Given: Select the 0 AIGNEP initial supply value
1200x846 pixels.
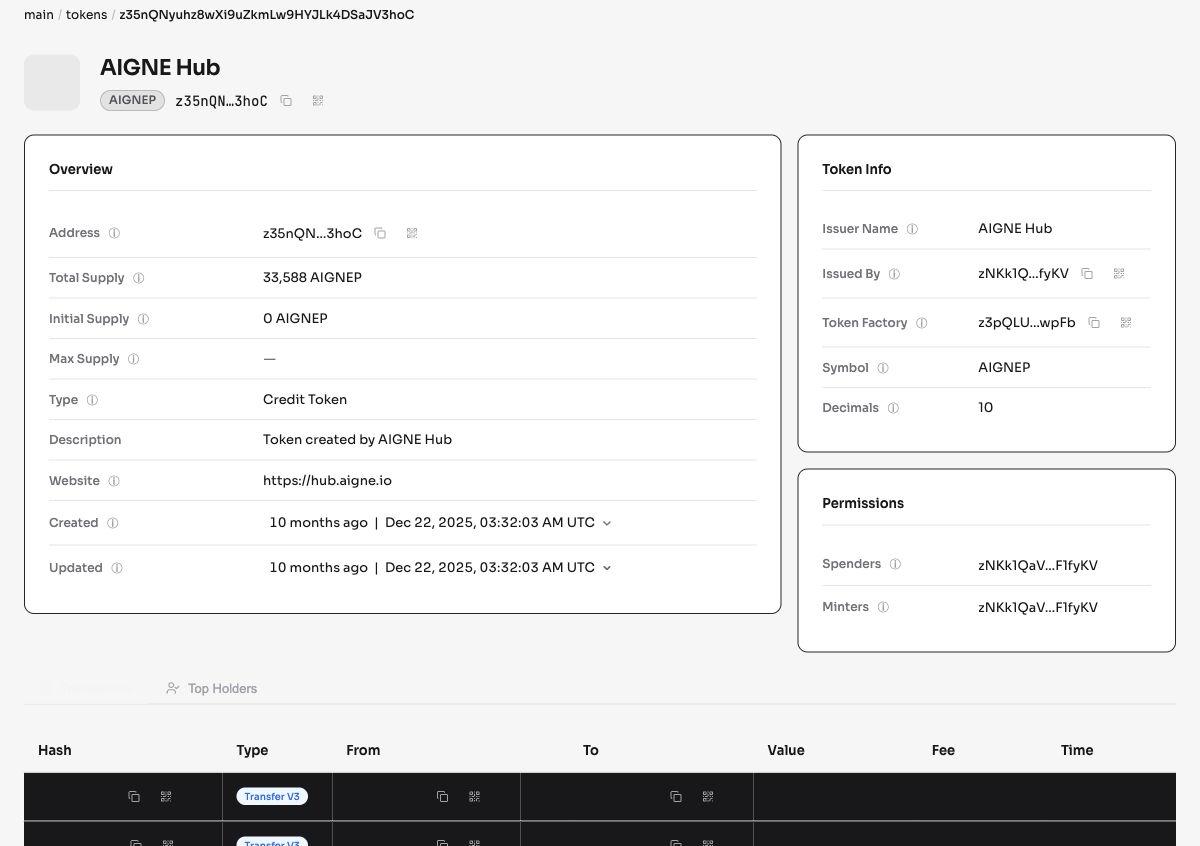Looking at the screenshot, I should tap(295, 319).
